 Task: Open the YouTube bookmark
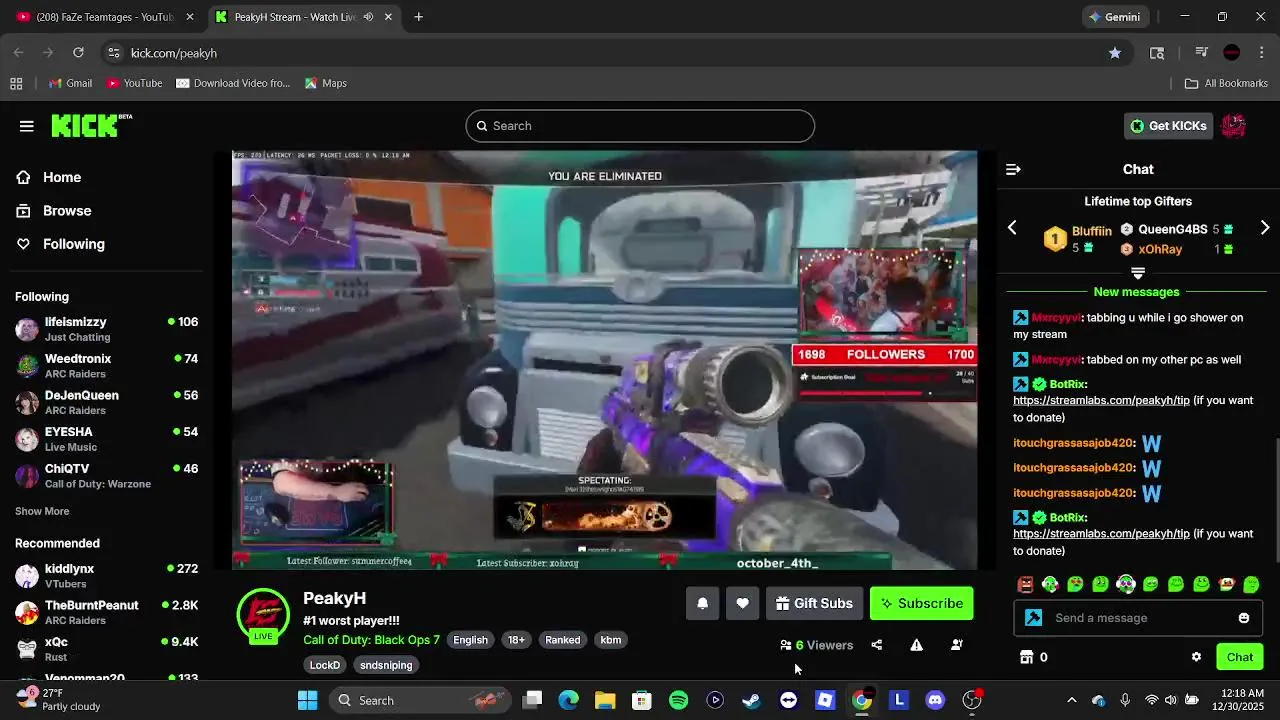pos(135,83)
